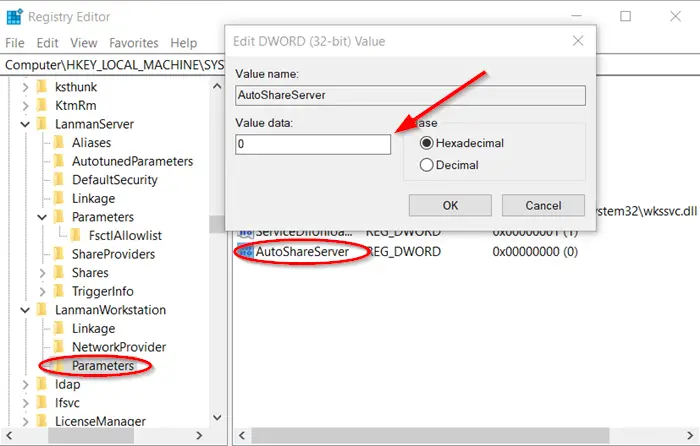Click the ldap folder icon

click(42, 384)
